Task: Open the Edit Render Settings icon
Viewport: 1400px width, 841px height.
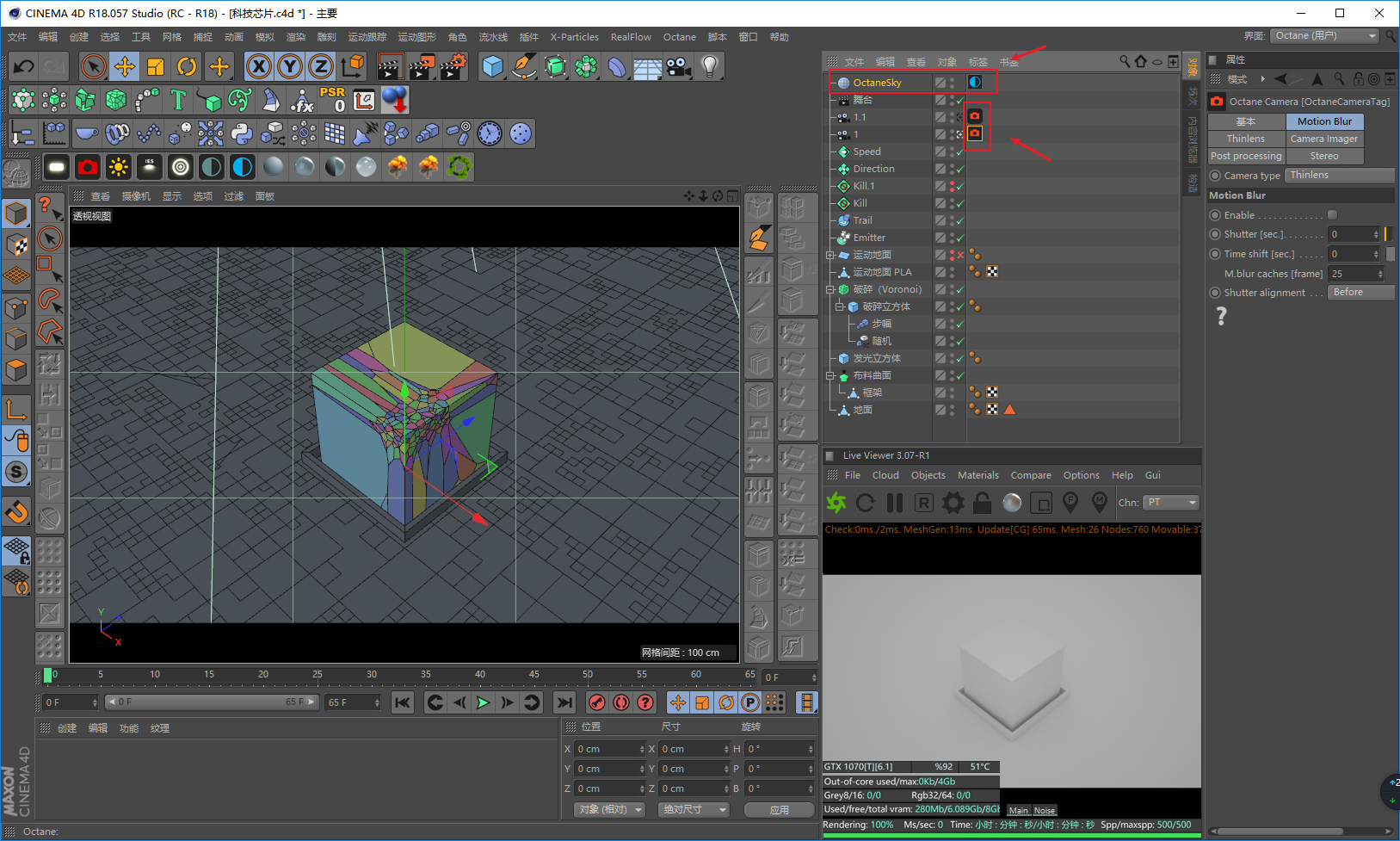Action: coord(453,66)
